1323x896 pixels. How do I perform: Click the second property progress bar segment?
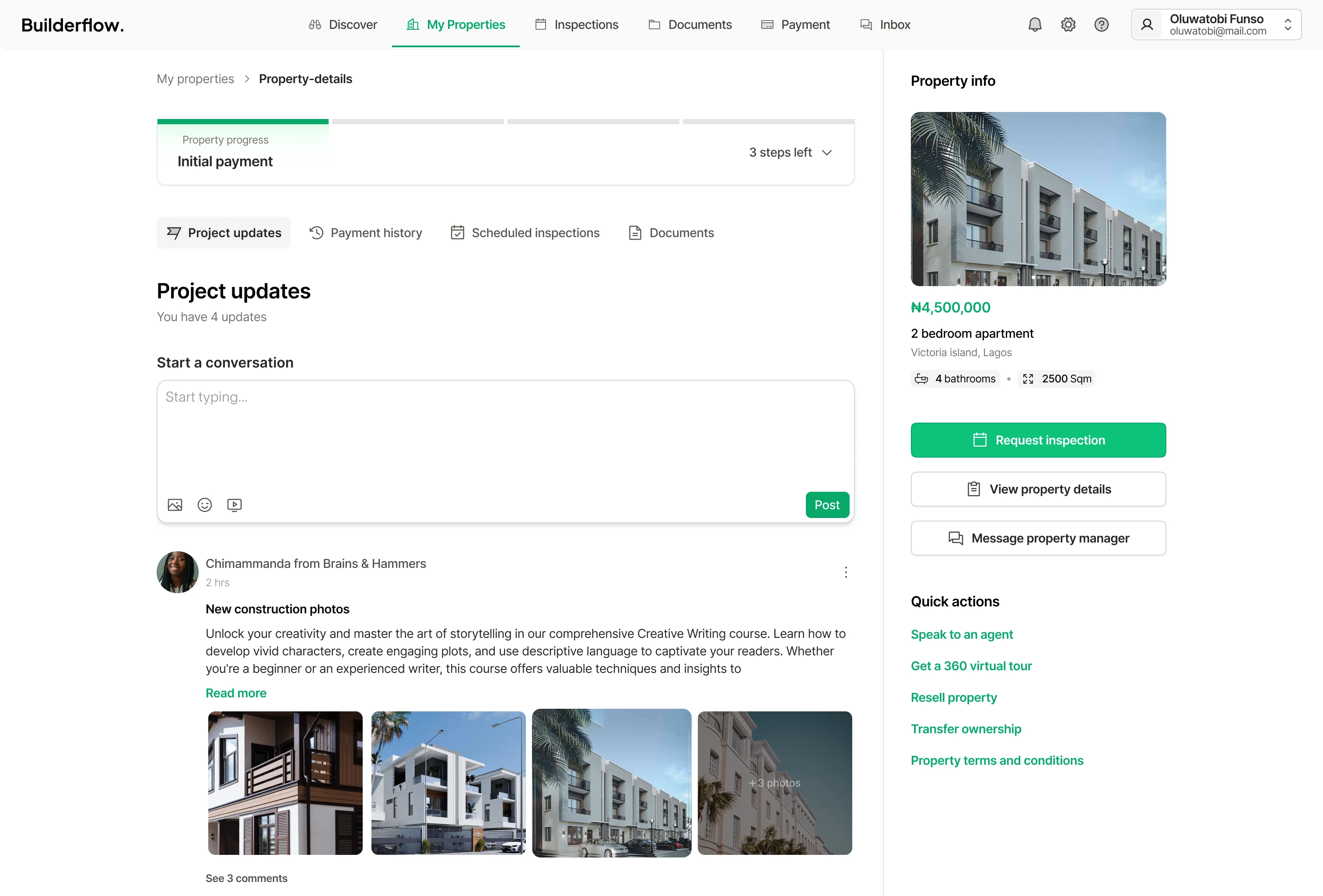418,121
